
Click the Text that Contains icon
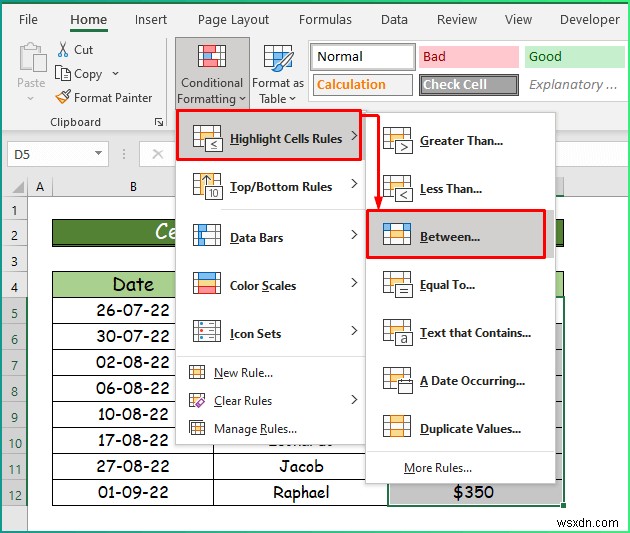(x=397, y=333)
